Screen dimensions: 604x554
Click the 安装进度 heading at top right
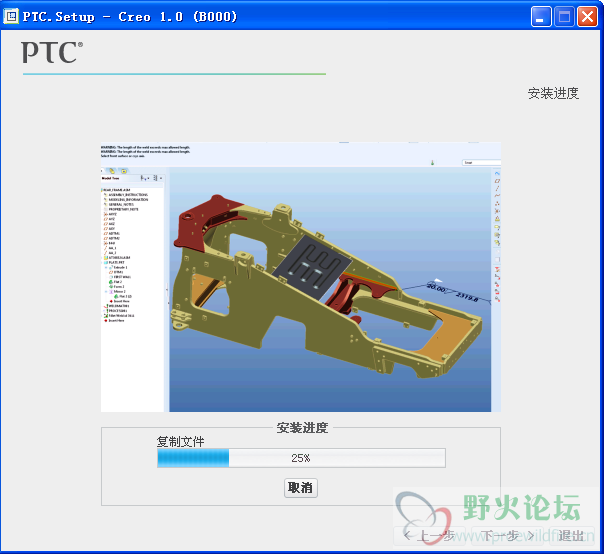[x=553, y=93]
